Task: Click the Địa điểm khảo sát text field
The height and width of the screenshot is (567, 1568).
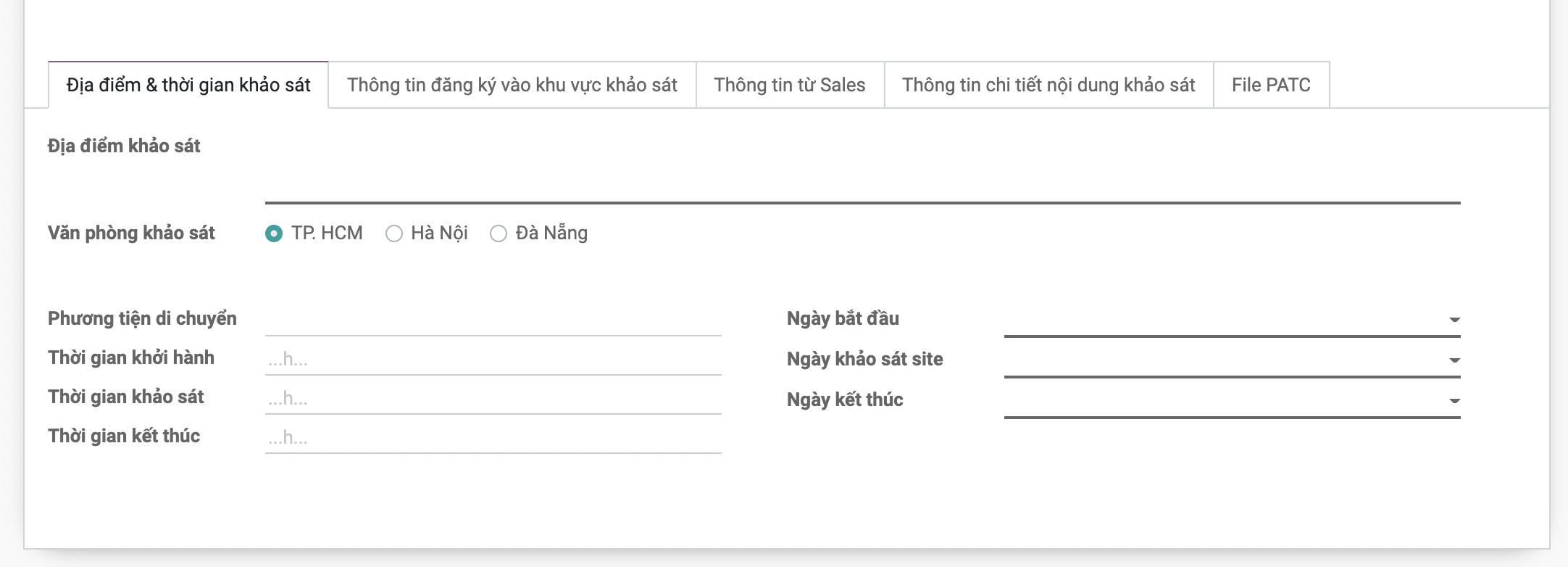Action: (x=862, y=189)
